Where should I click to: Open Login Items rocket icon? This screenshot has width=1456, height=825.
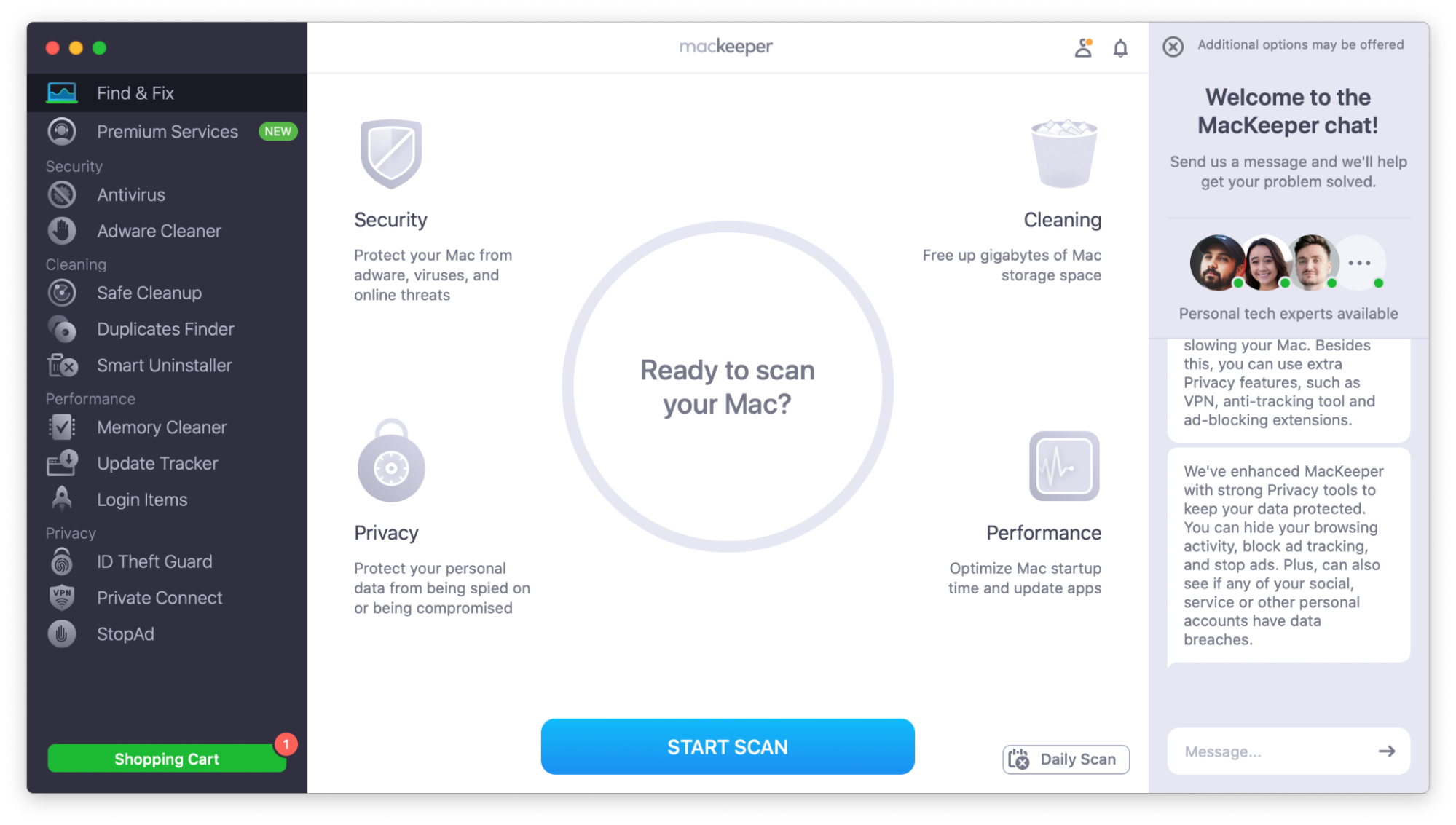click(62, 499)
